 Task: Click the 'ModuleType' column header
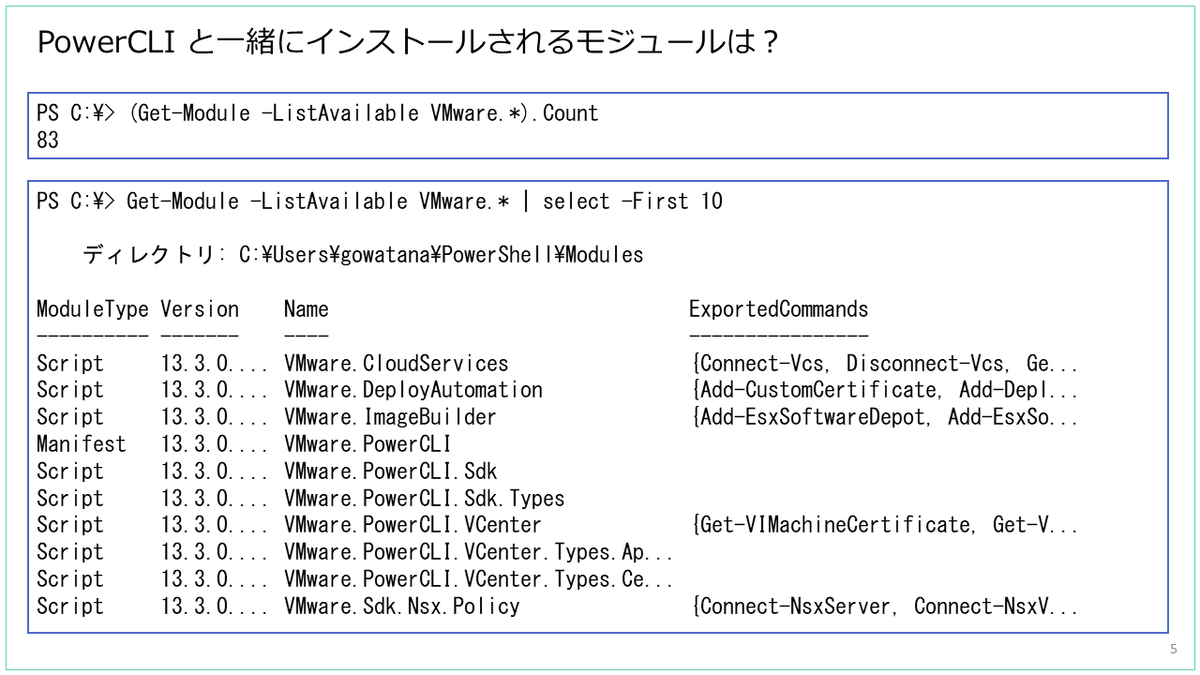point(92,309)
